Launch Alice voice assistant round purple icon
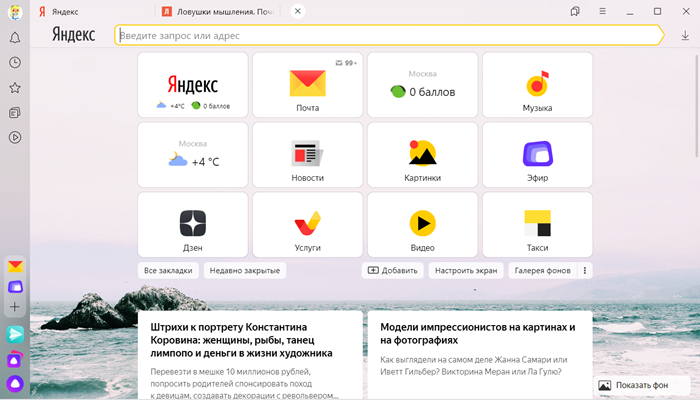Viewport: 700px width, 400px height. click(15, 383)
